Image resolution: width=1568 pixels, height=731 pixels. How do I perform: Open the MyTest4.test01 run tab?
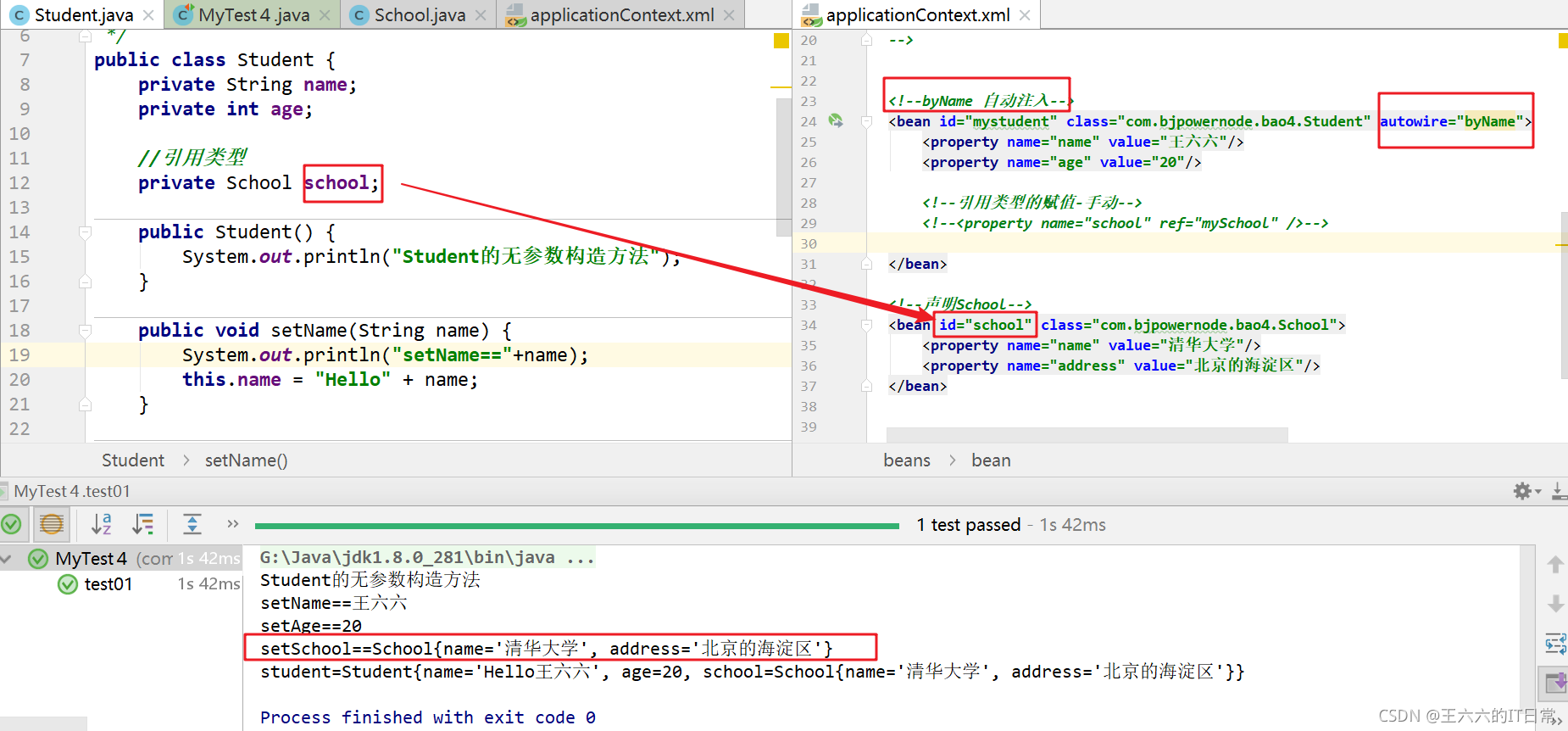click(72, 491)
